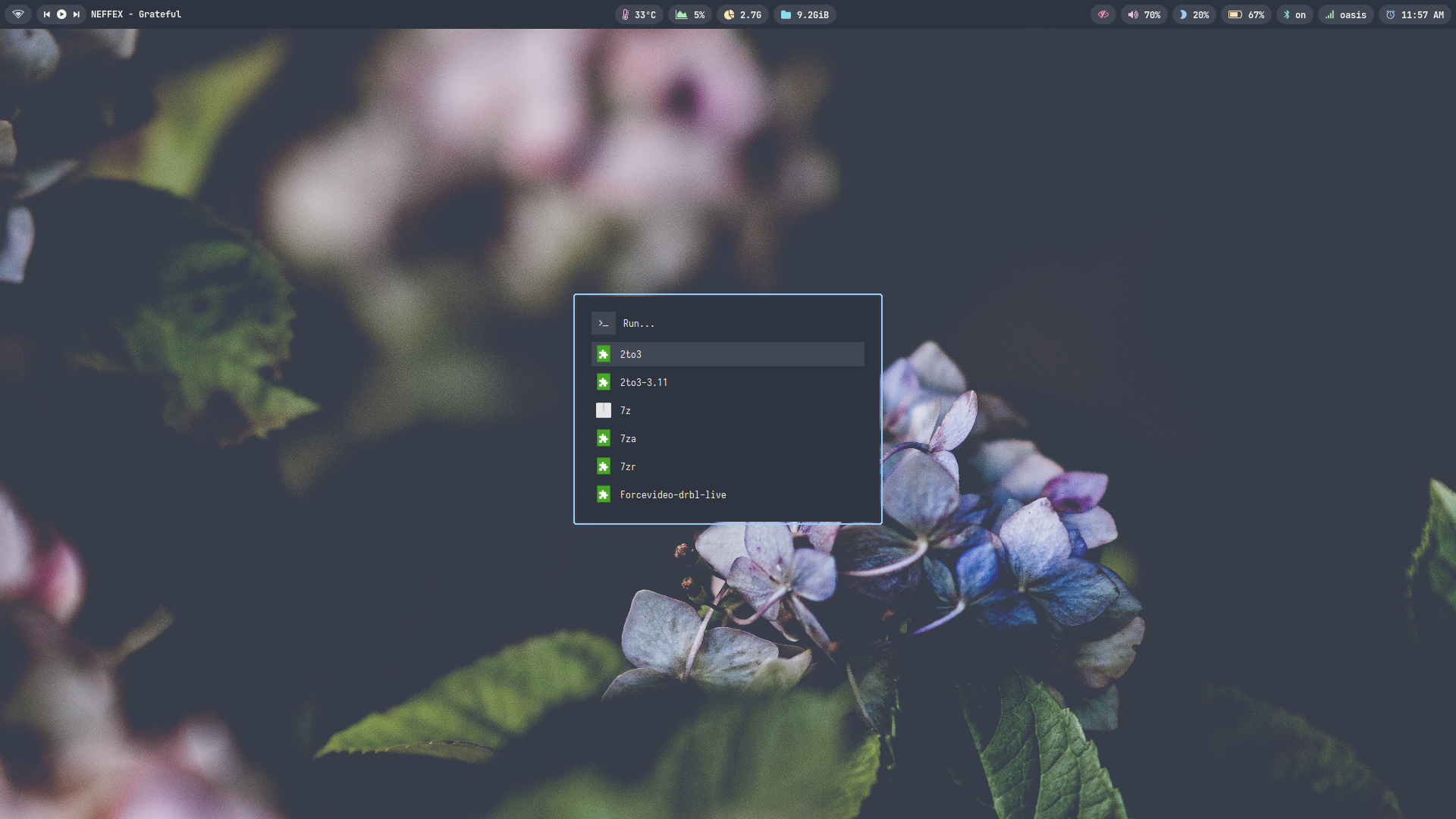
Task: Select the 2to3 entry
Action: coord(728,354)
